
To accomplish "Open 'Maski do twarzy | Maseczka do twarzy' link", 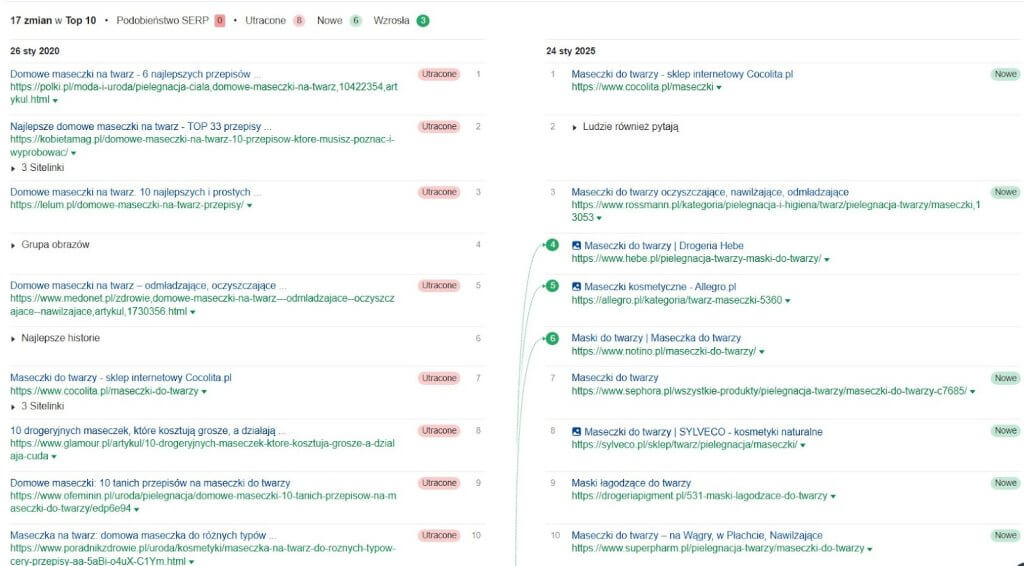I will pos(656,338).
